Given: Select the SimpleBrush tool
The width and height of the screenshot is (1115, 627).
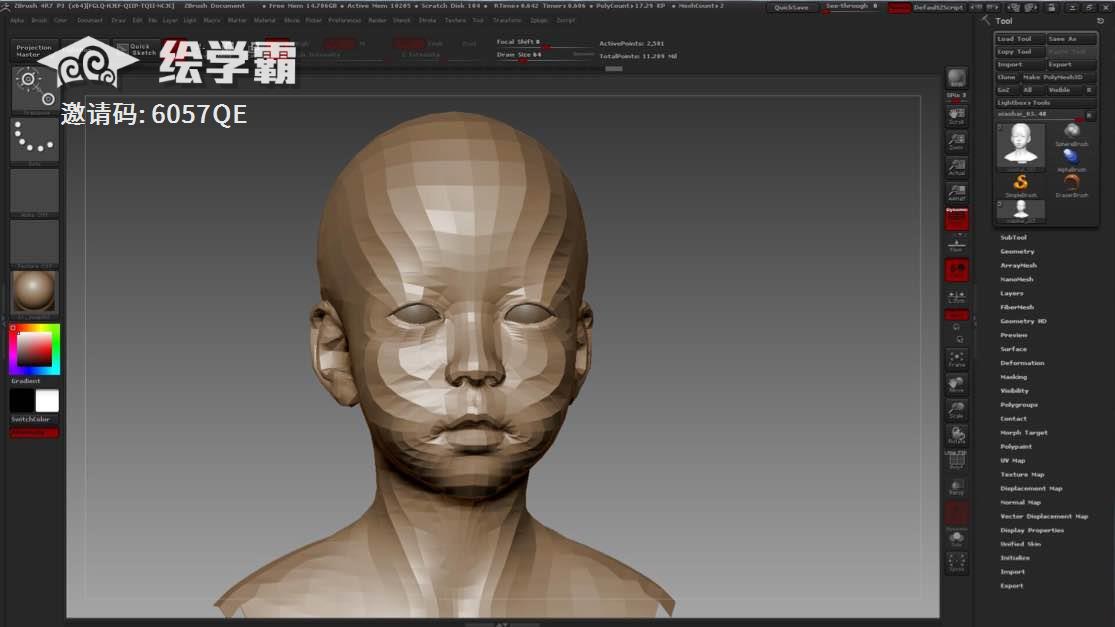Looking at the screenshot, I should (1020, 185).
